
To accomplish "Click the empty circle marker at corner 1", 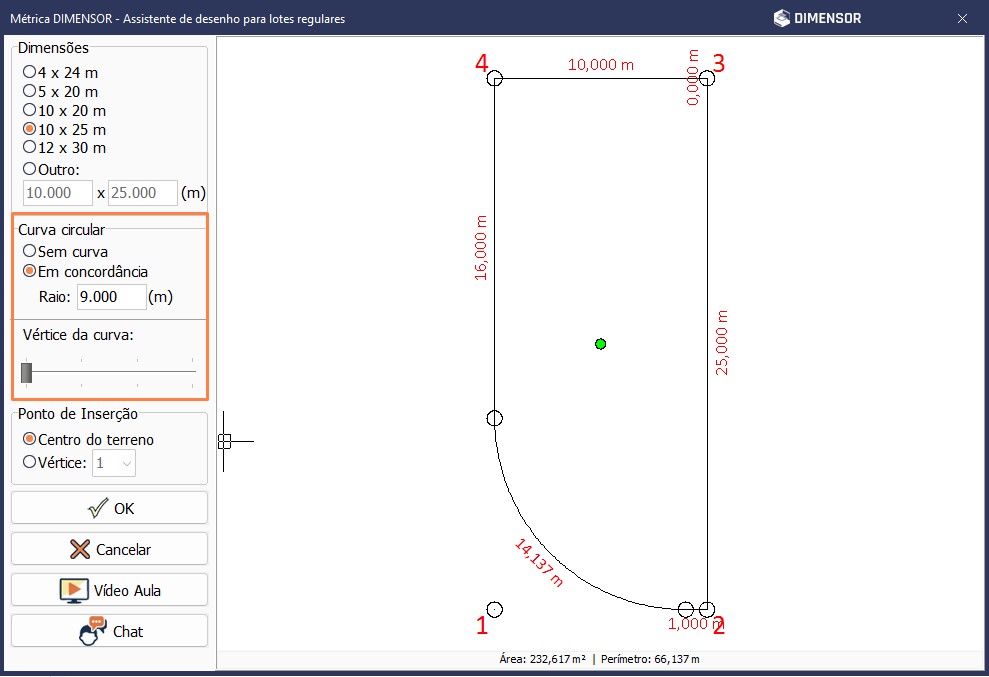I will click(494, 610).
